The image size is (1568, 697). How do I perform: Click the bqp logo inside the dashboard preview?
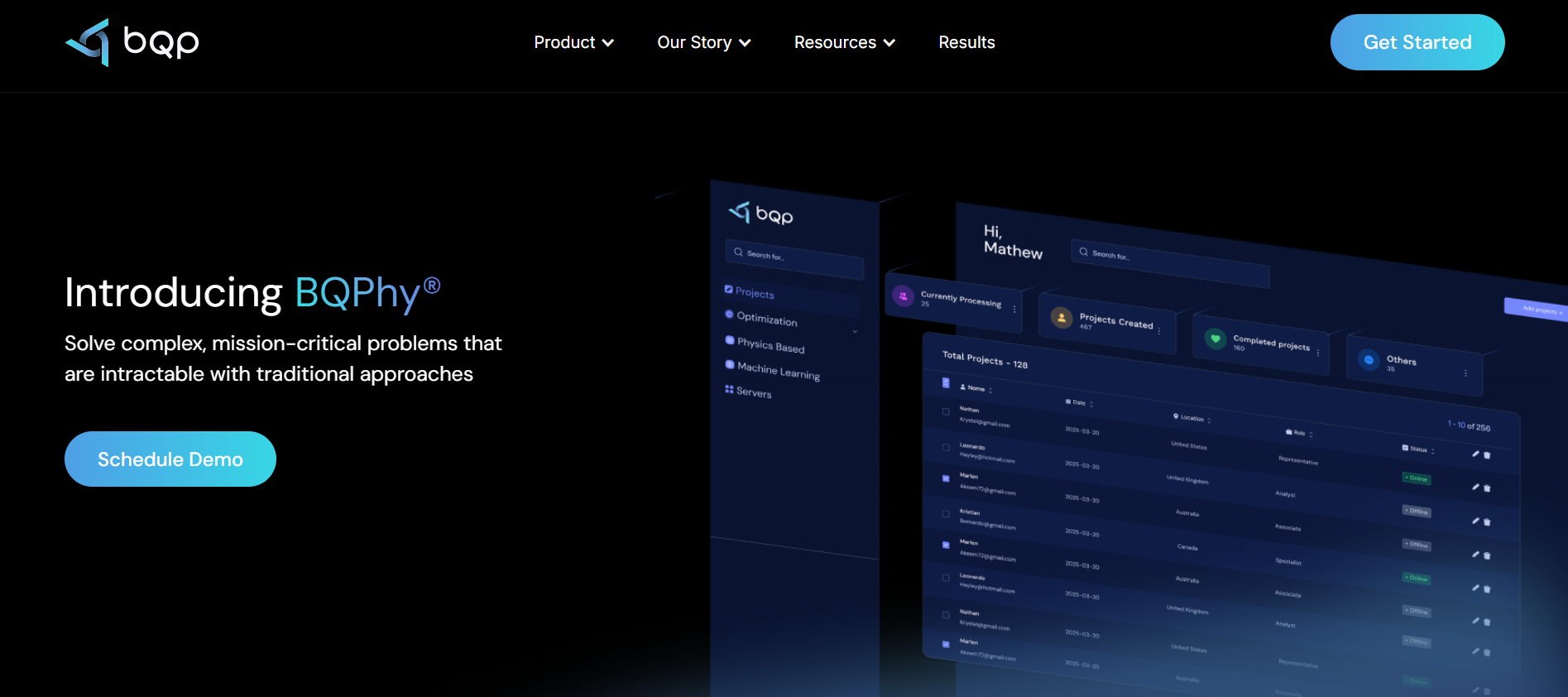[760, 214]
